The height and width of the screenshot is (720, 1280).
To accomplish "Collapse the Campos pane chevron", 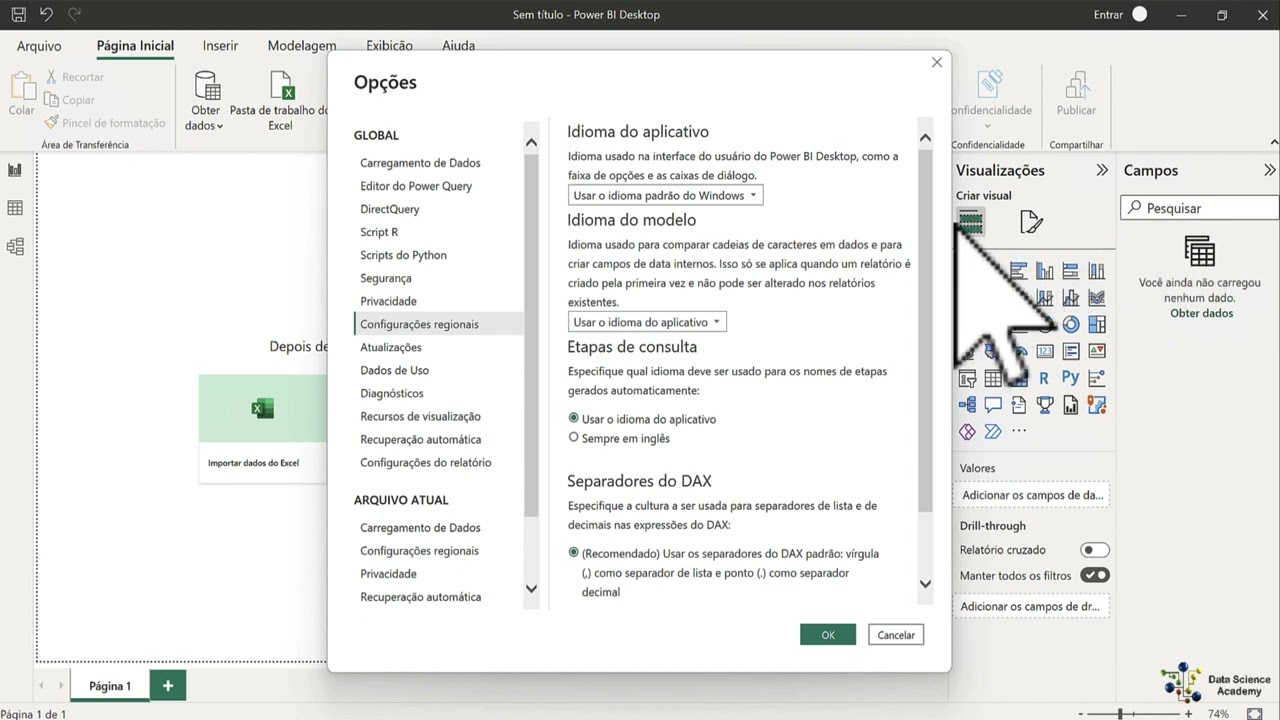I will pos(1269,170).
